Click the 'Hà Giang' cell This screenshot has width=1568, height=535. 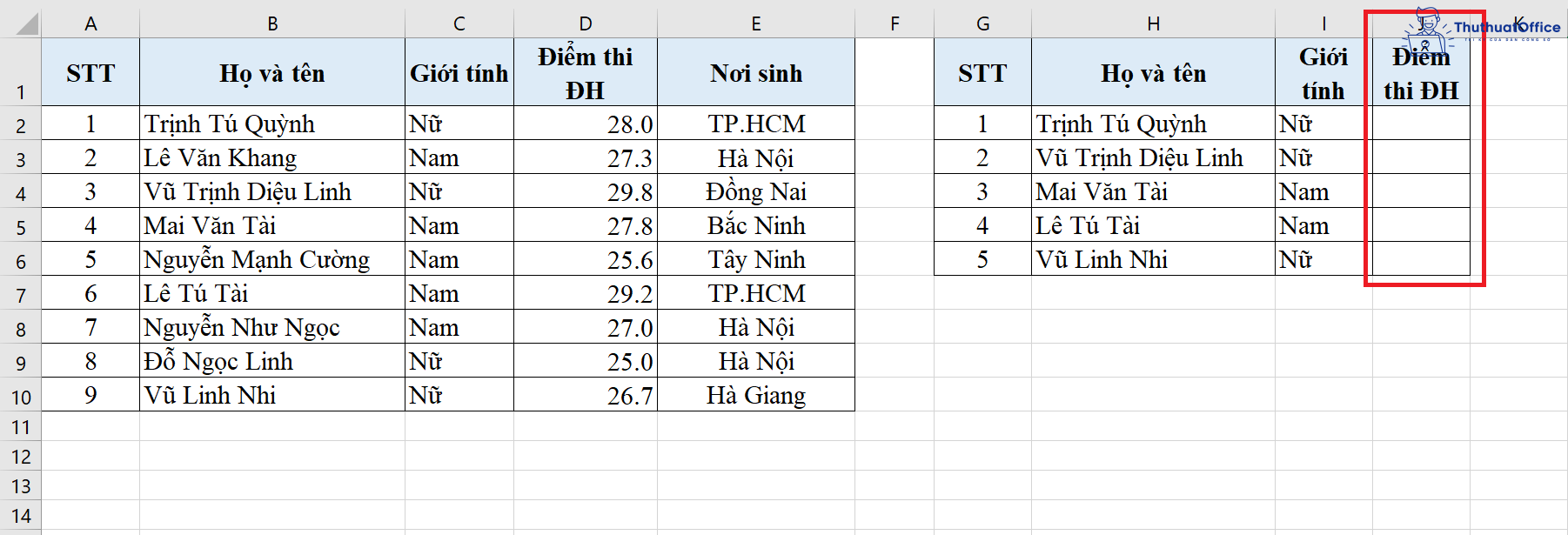click(x=756, y=396)
